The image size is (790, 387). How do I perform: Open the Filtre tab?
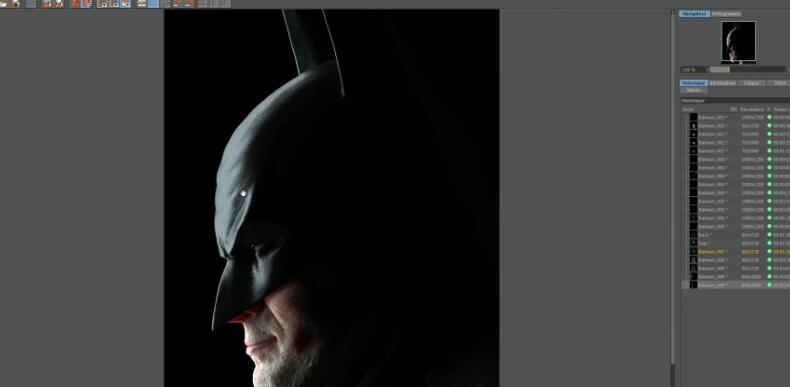click(779, 83)
